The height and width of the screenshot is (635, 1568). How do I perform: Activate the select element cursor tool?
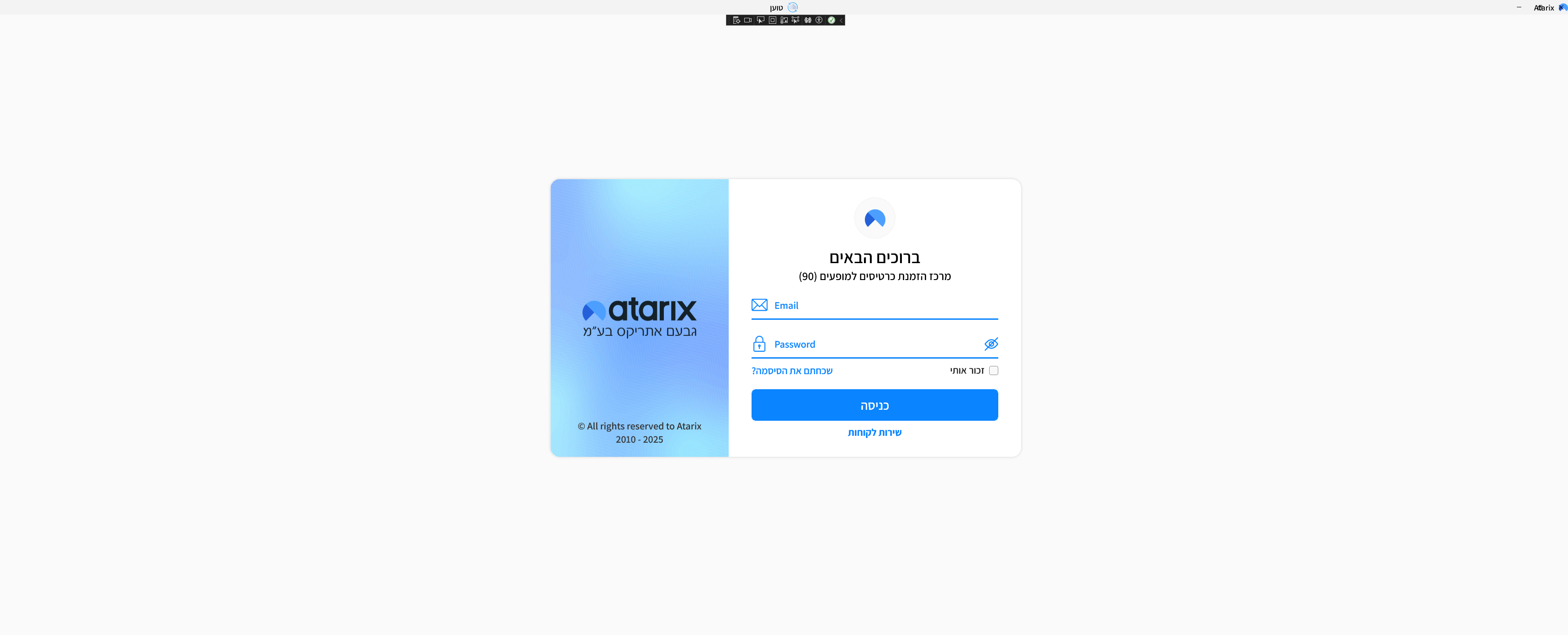click(x=761, y=20)
